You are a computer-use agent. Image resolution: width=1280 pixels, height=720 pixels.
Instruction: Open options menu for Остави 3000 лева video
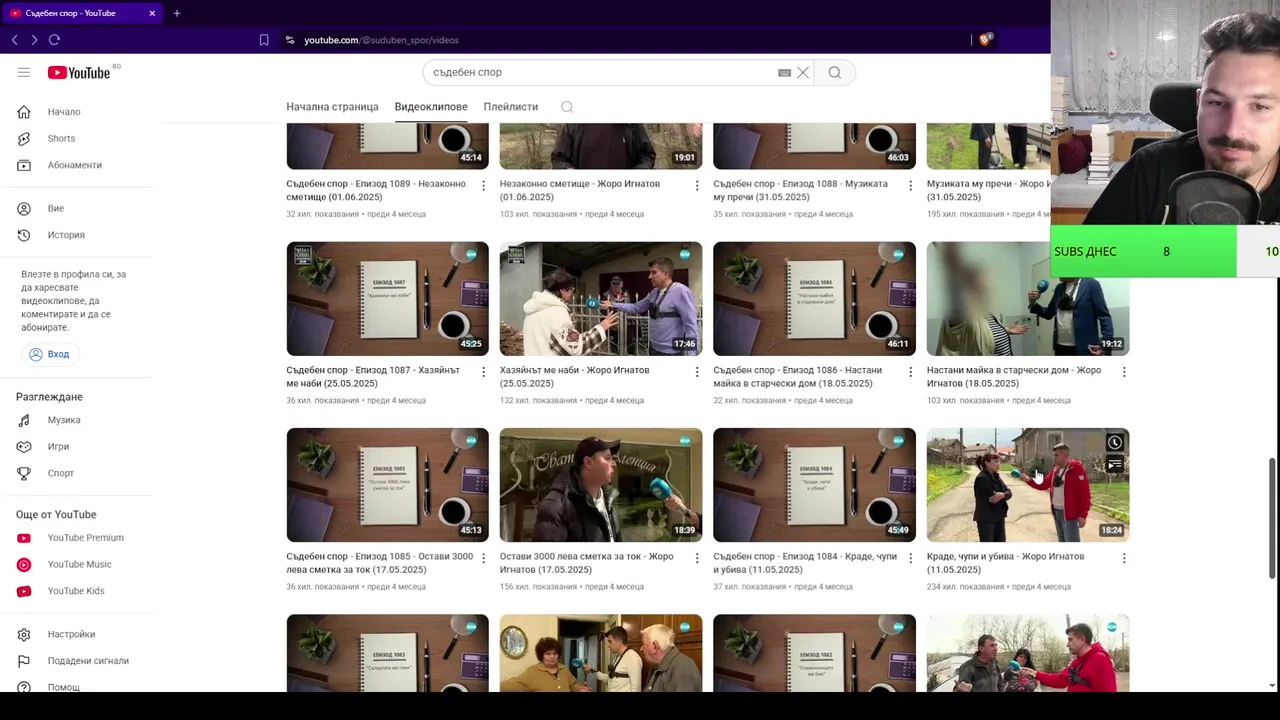tap(697, 558)
